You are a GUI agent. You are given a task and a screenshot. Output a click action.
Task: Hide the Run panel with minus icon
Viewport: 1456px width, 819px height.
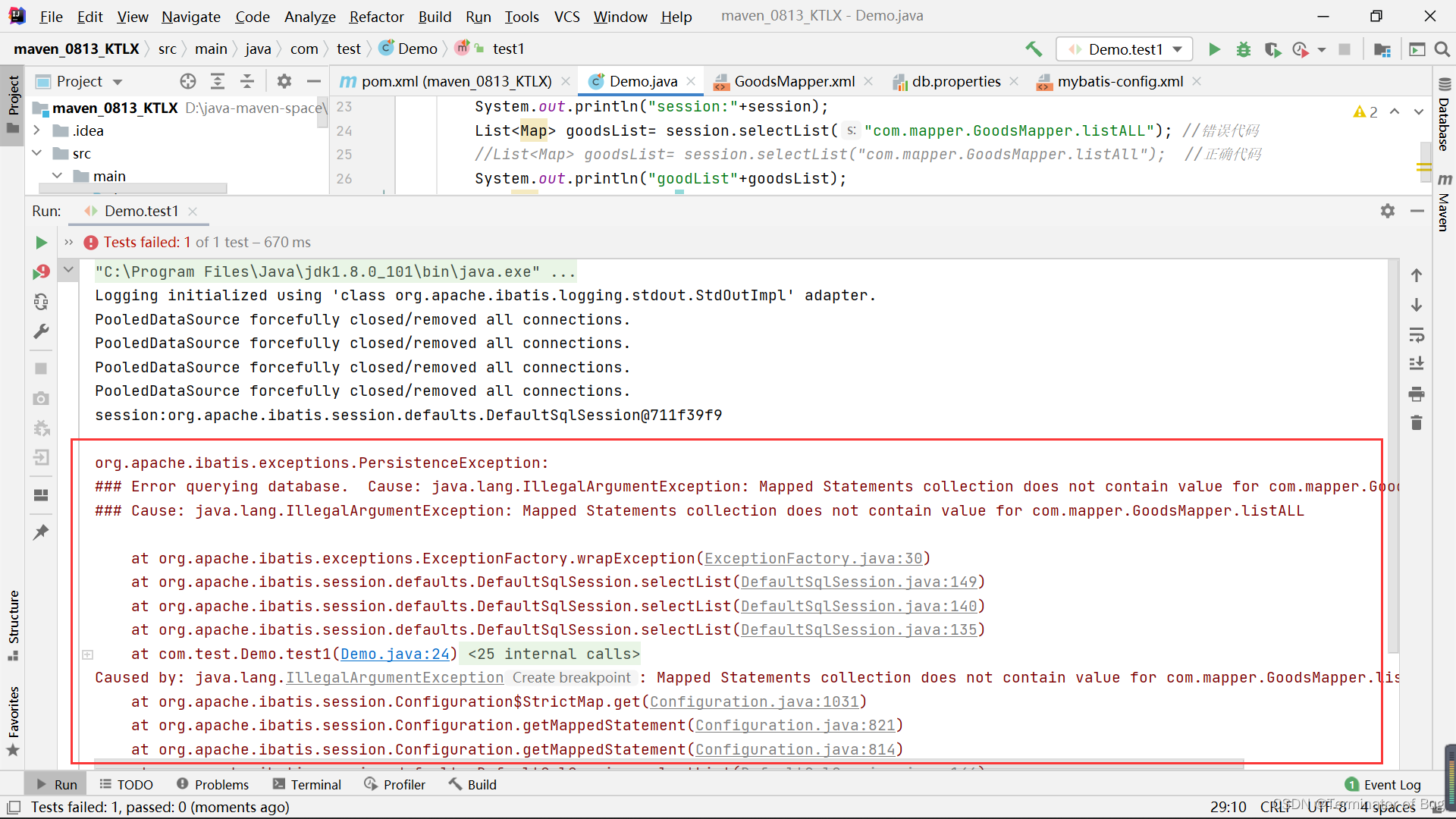tap(1417, 211)
